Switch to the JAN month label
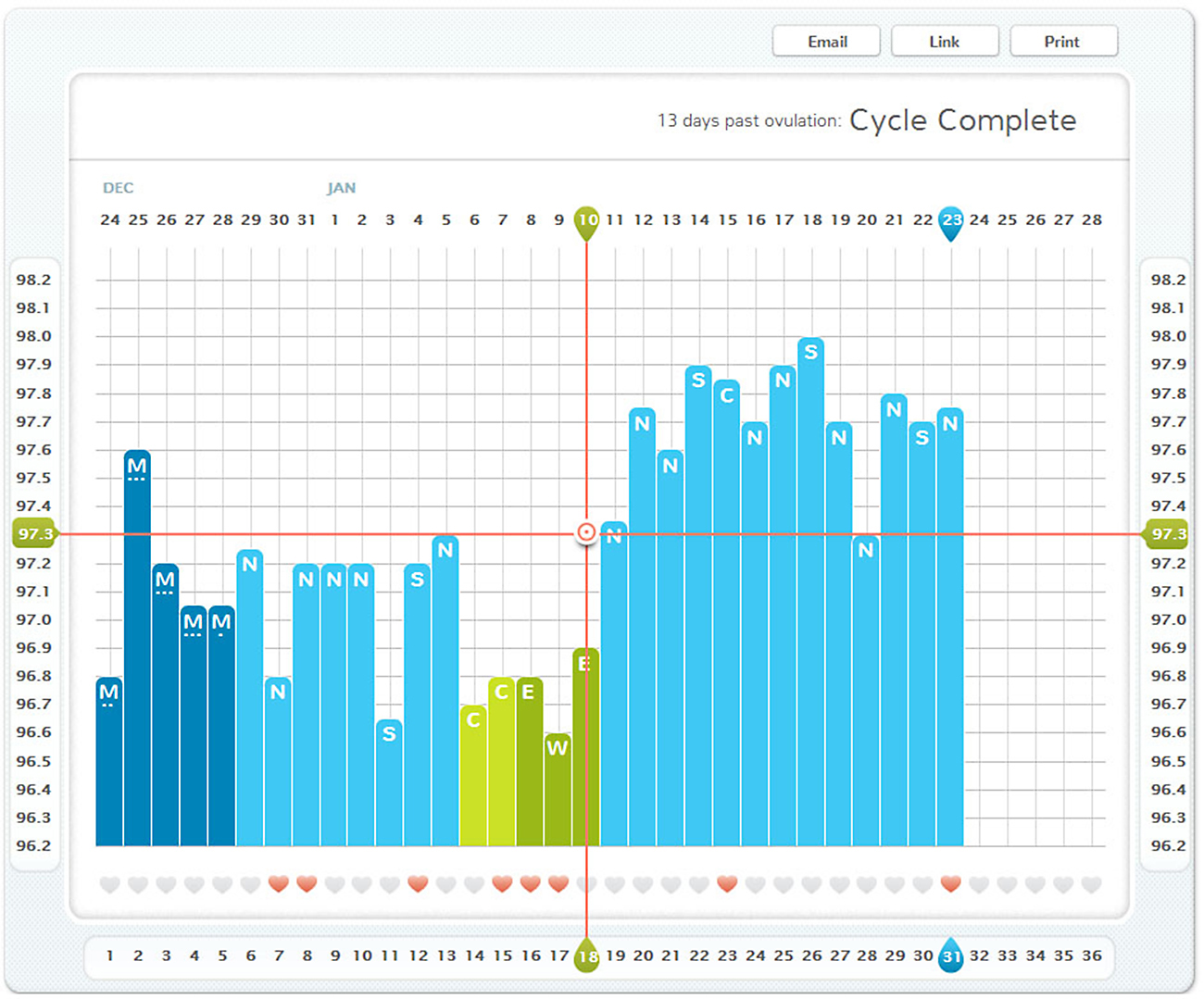This screenshot has width=1204, height=999. point(342,187)
